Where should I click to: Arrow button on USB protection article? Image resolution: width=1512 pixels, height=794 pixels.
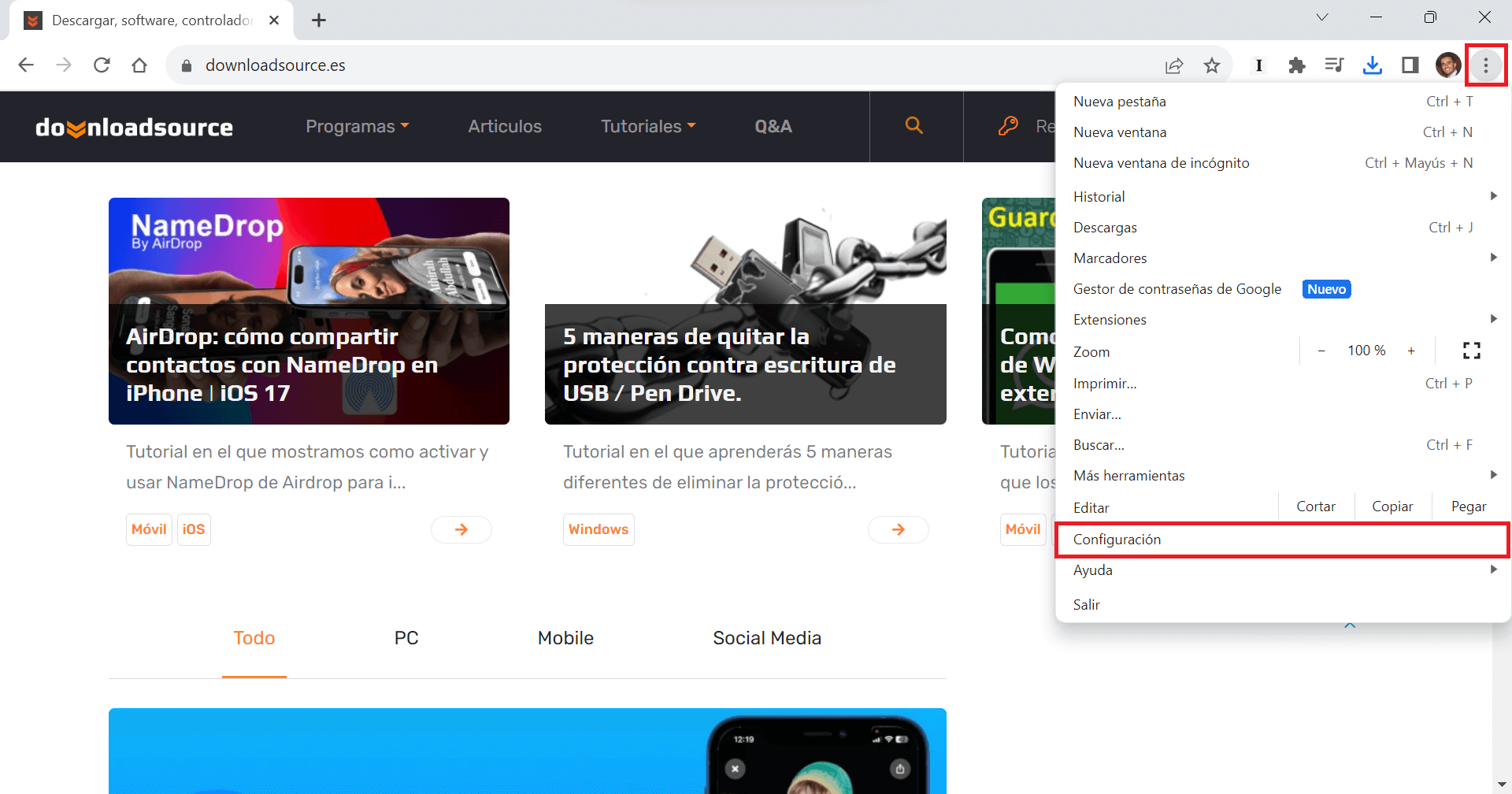[x=899, y=529]
